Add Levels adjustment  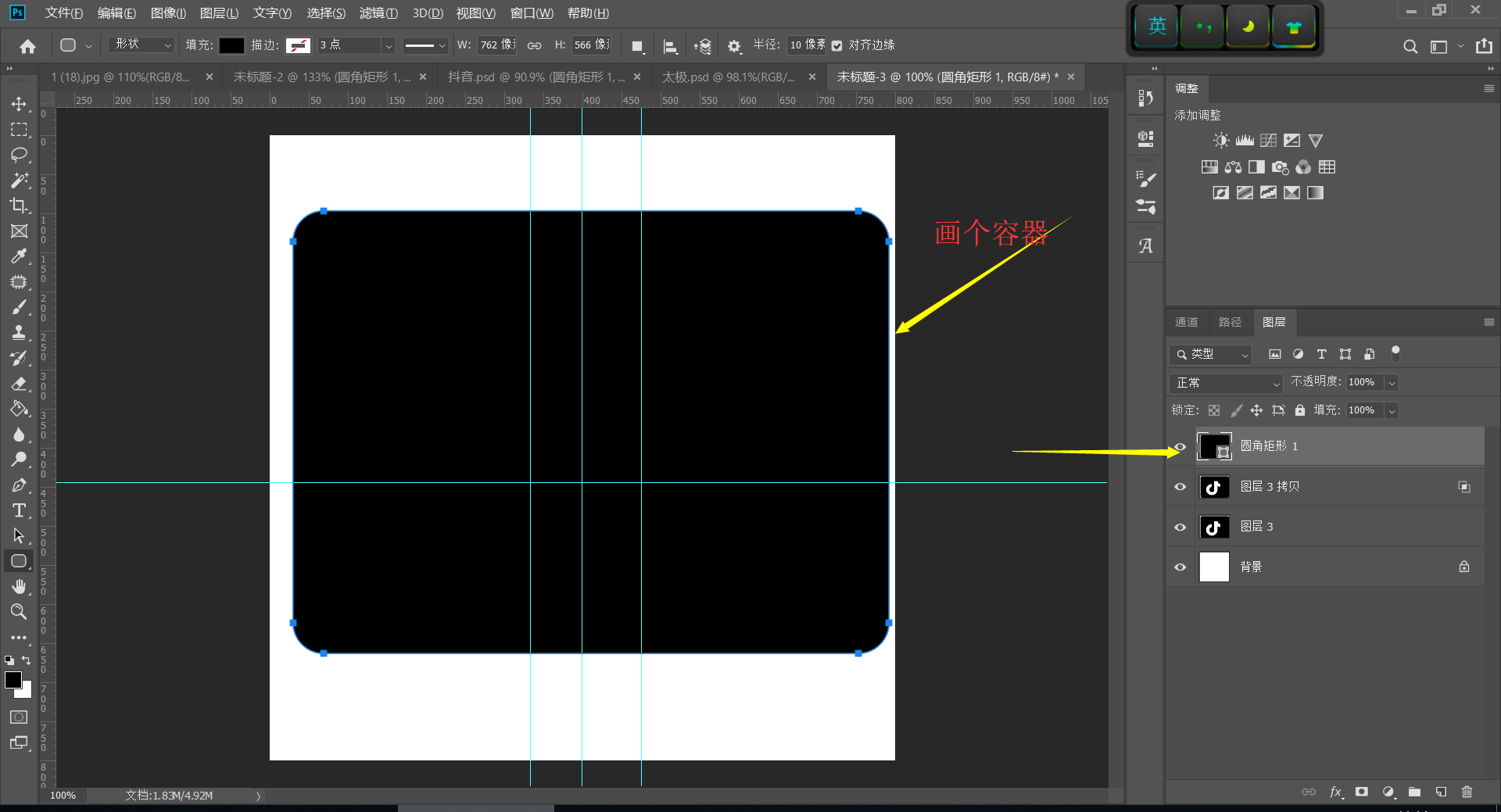tap(1245, 141)
